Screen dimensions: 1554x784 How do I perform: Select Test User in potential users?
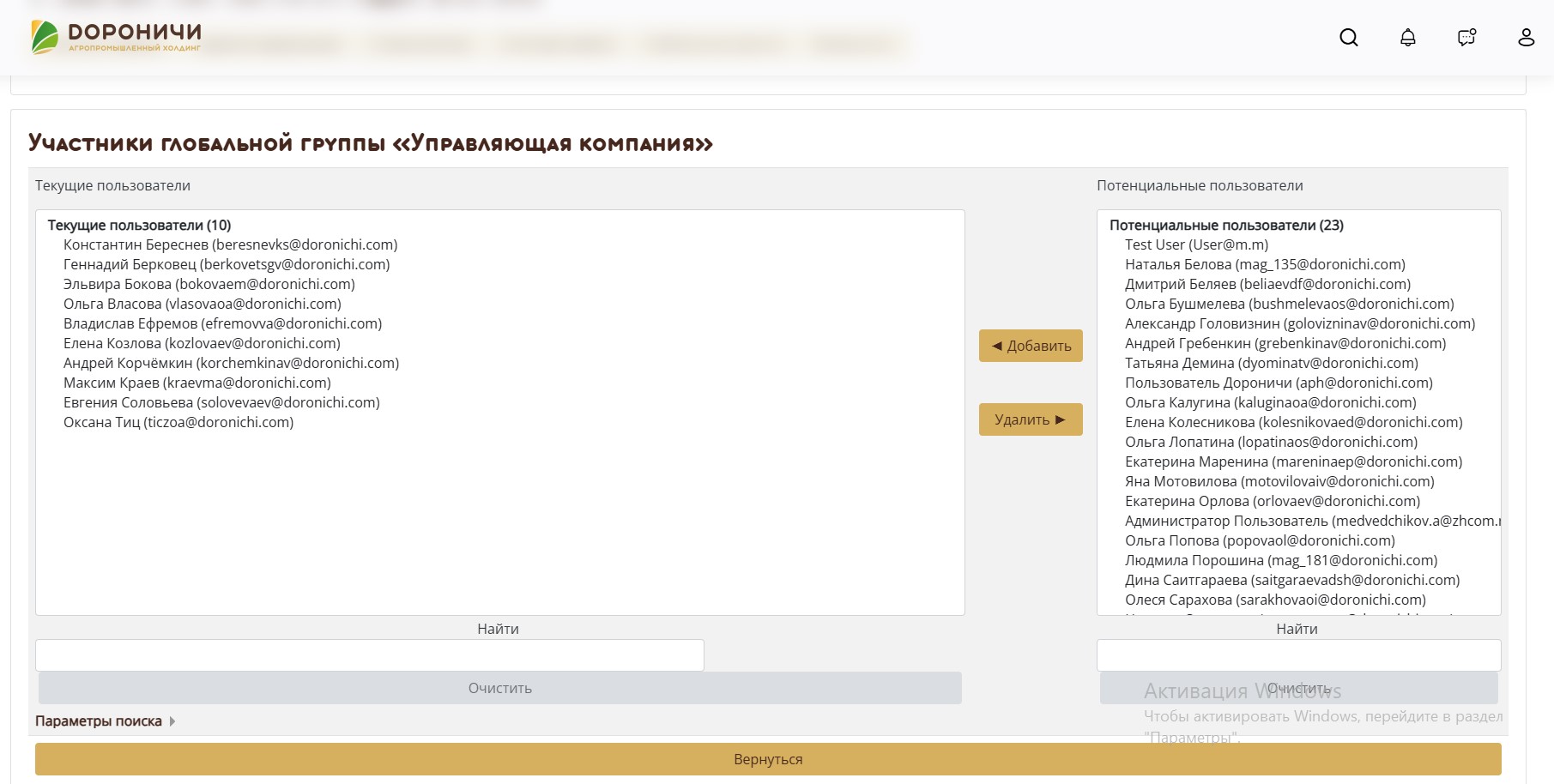(x=1196, y=244)
